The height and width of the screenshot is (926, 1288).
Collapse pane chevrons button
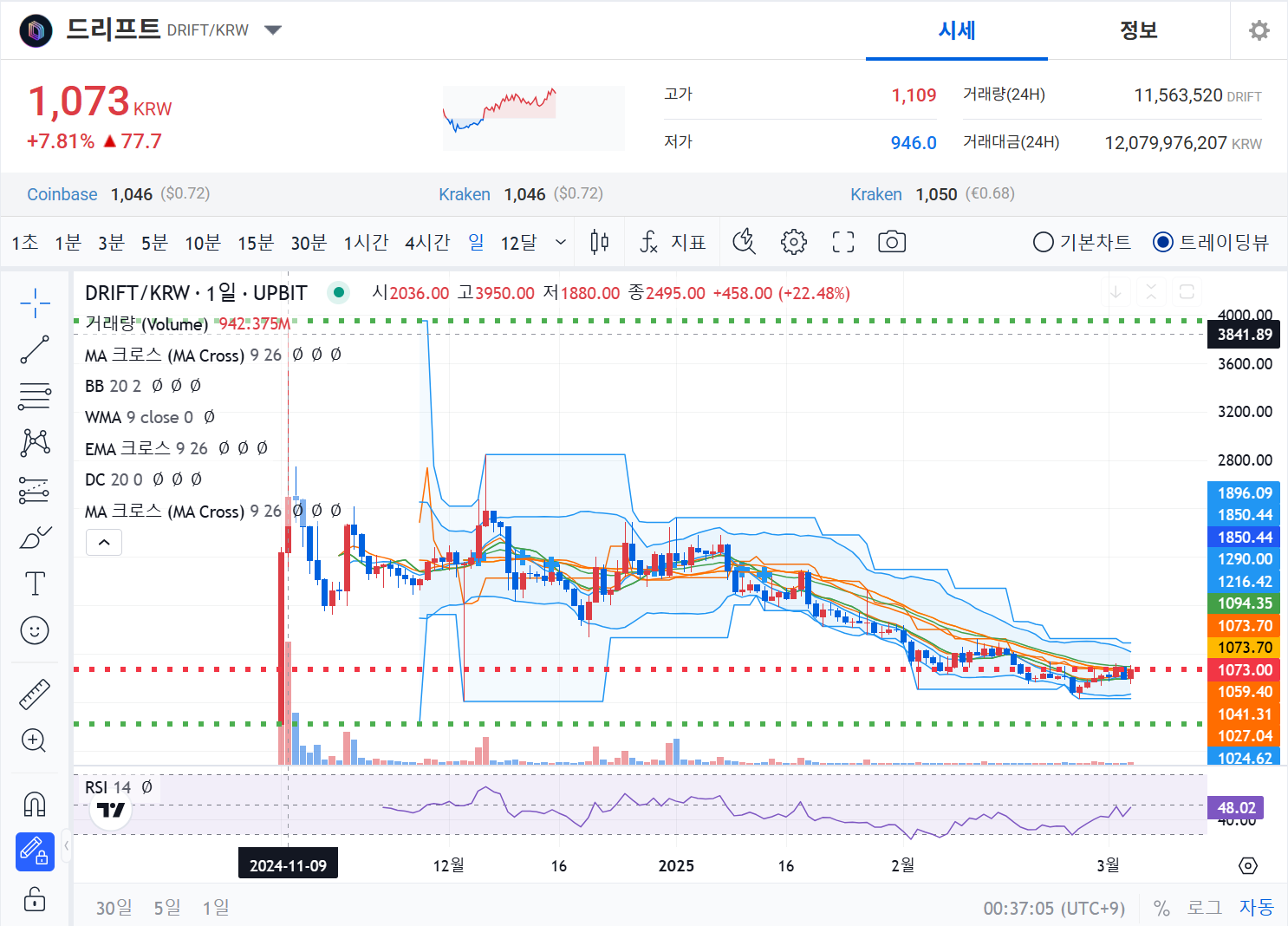(x=1151, y=292)
